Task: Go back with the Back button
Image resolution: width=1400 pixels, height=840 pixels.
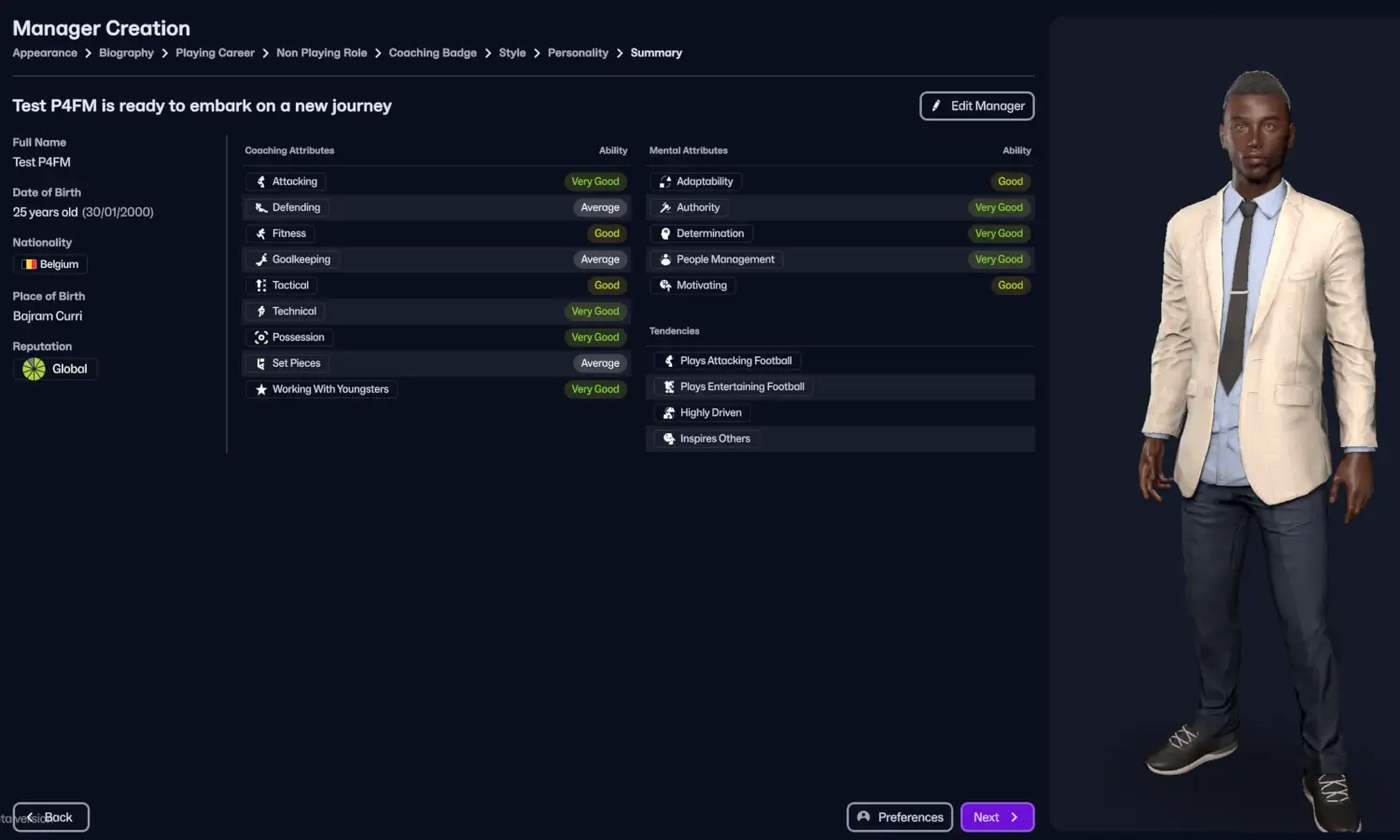Action: pos(51,818)
